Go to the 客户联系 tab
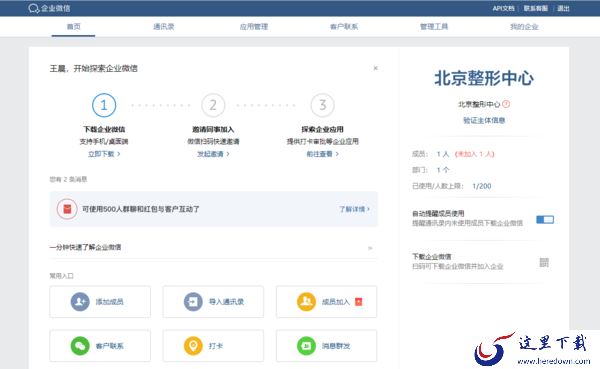Viewport: 600px width, 369px height. (344, 26)
